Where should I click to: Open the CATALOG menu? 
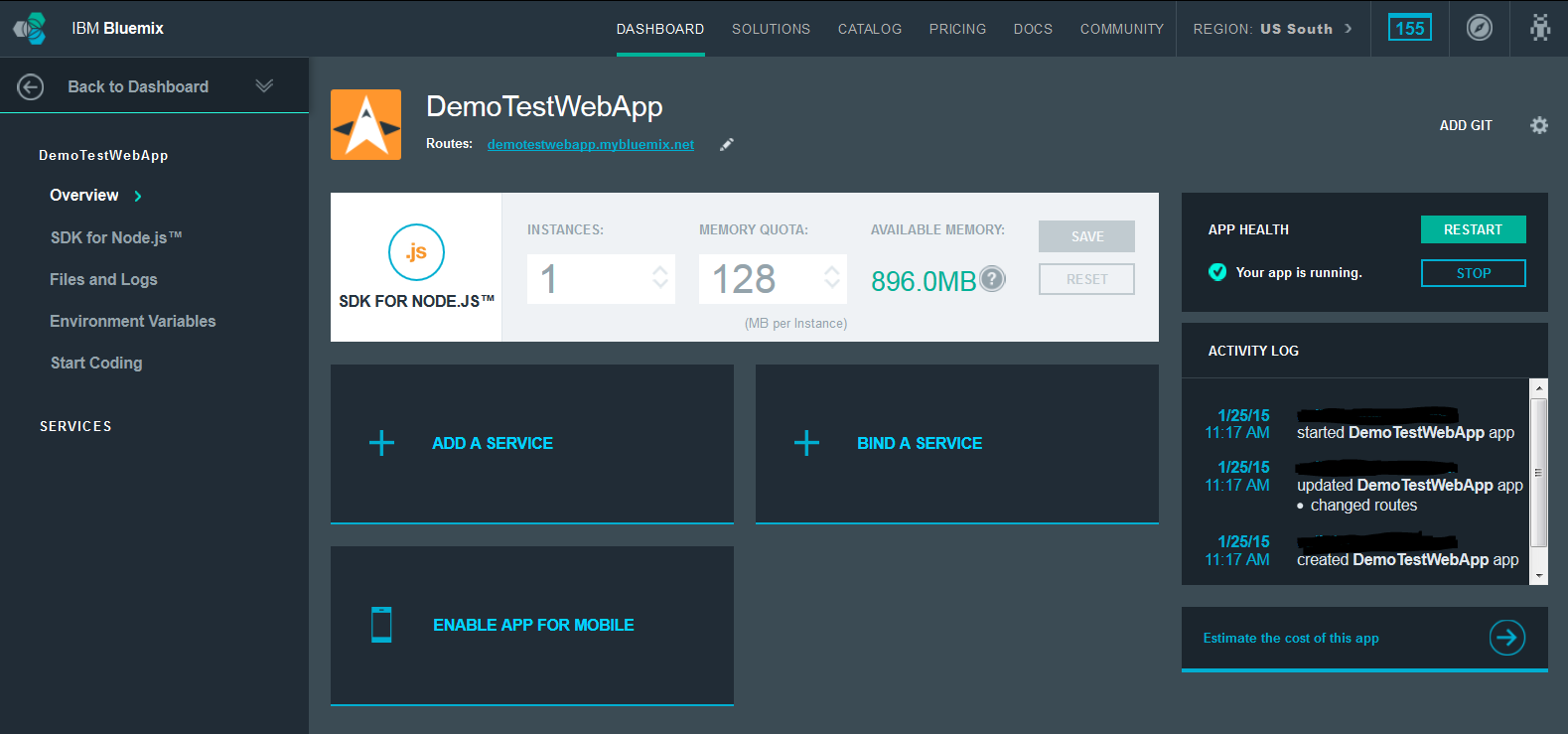[x=870, y=29]
